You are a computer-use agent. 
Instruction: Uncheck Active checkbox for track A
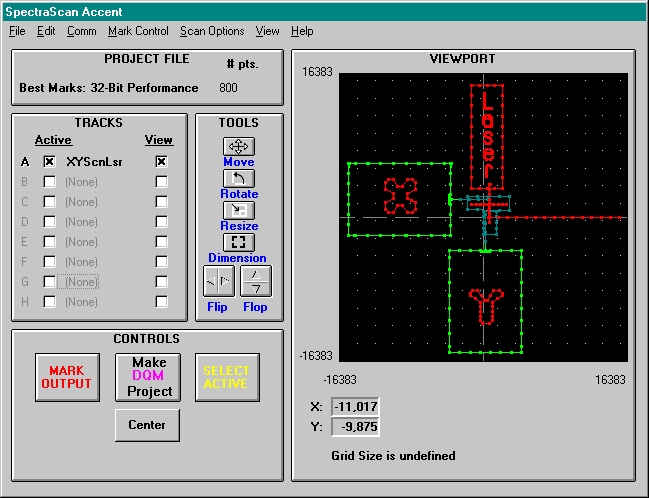[49, 161]
